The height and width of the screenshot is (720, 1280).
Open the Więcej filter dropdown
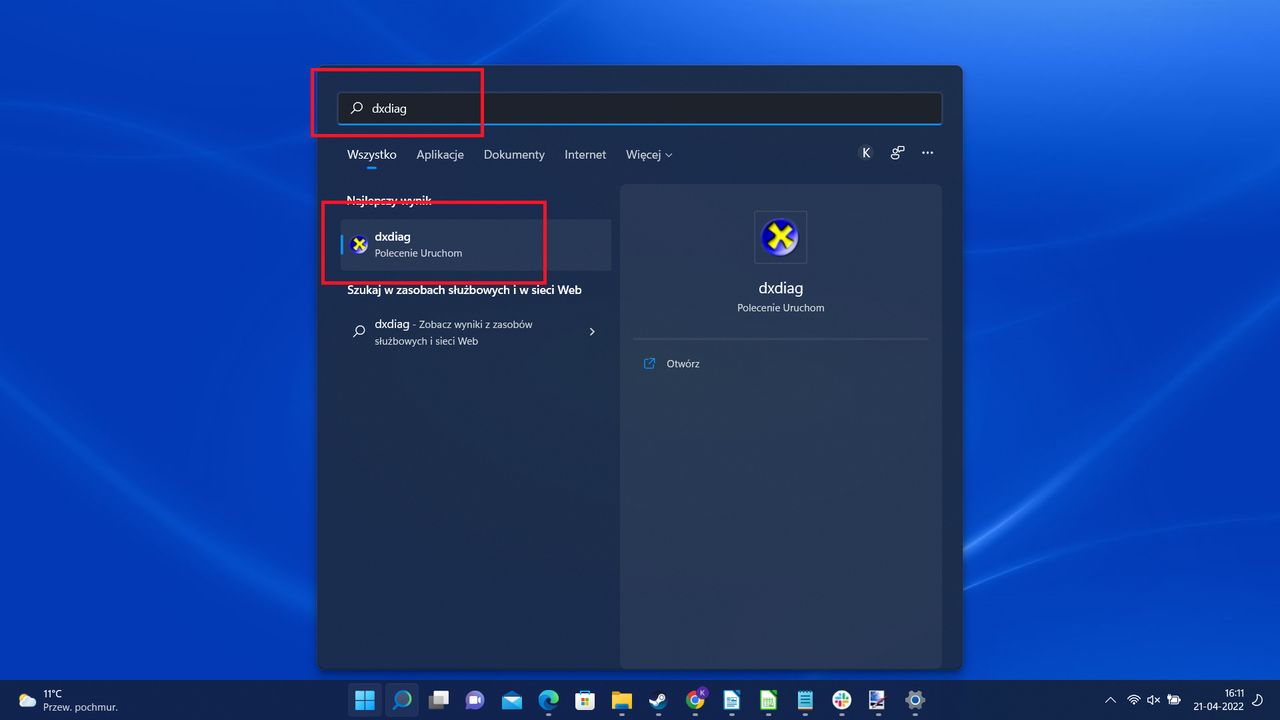click(648, 155)
